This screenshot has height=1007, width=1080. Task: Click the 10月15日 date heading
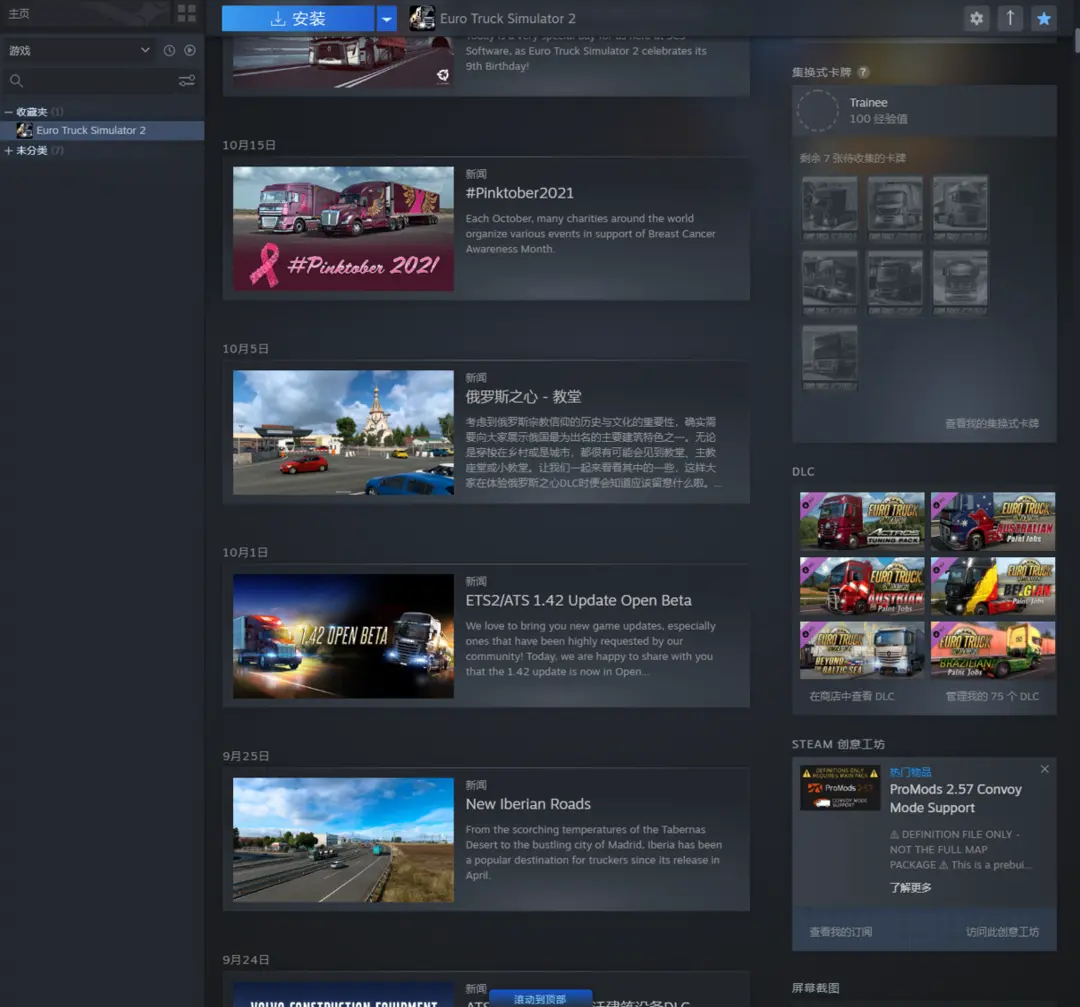click(x=249, y=145)
